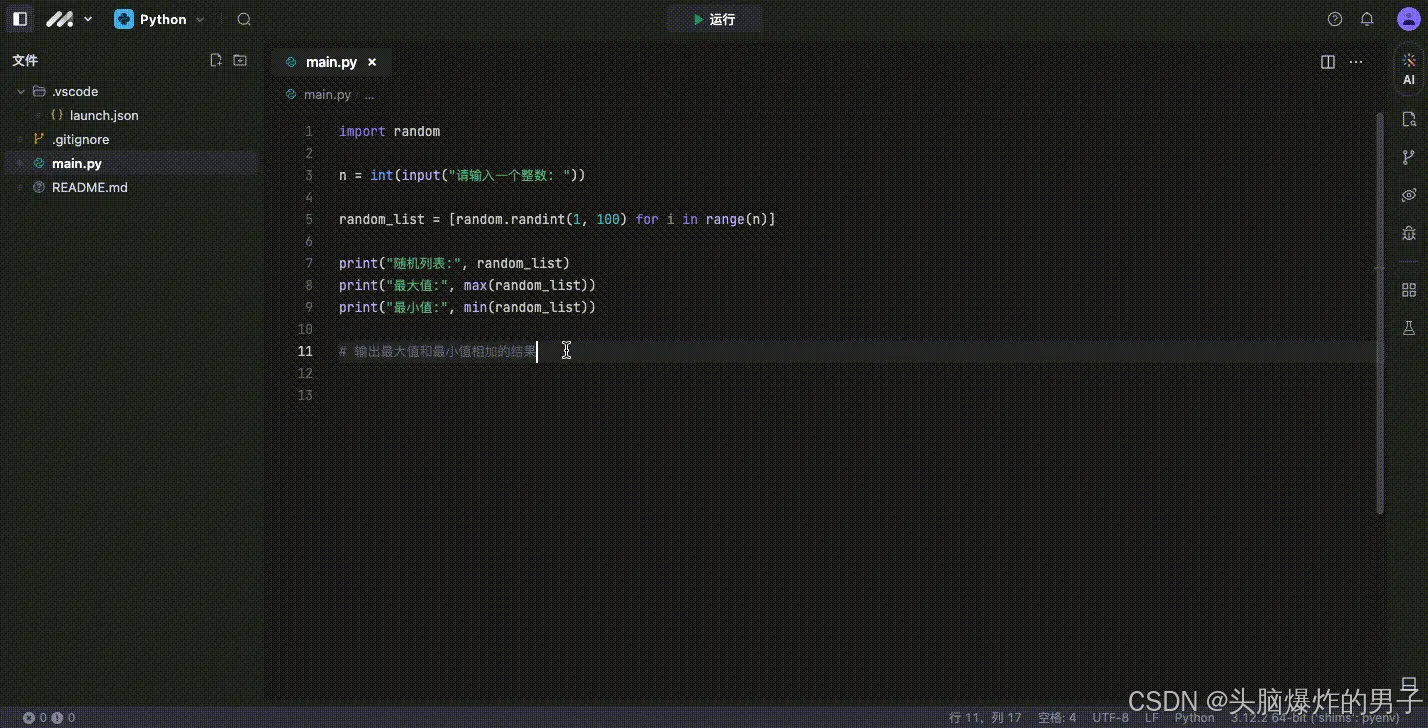Click the comment on line 11
The width and height of the screenshot is (1428, 728).
[x=438, y=351]
